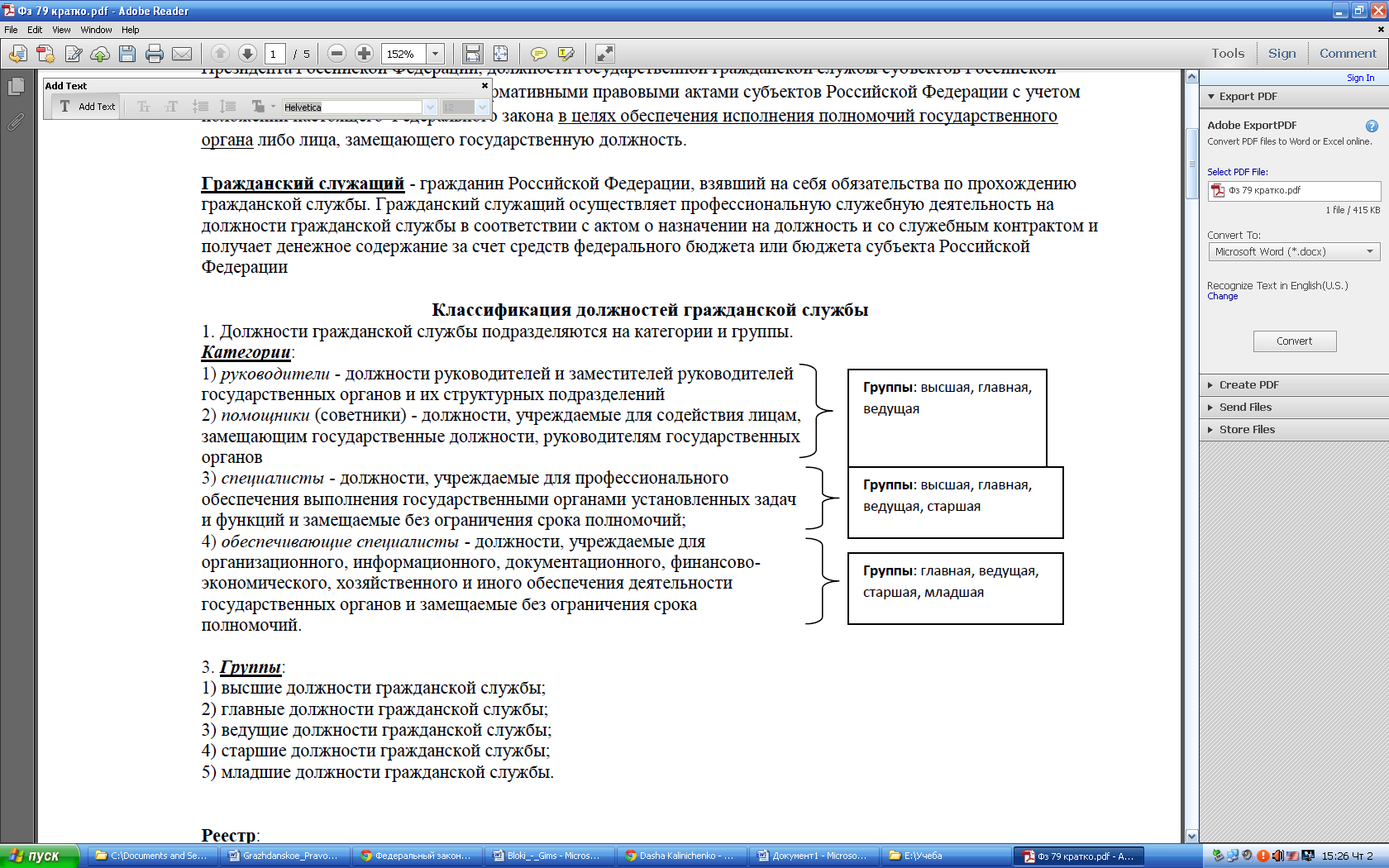This screenshot has height=868, width=1389.
Task: Click the Adobe ExportPDF help question icon
Action: [x=1372, y=126]
